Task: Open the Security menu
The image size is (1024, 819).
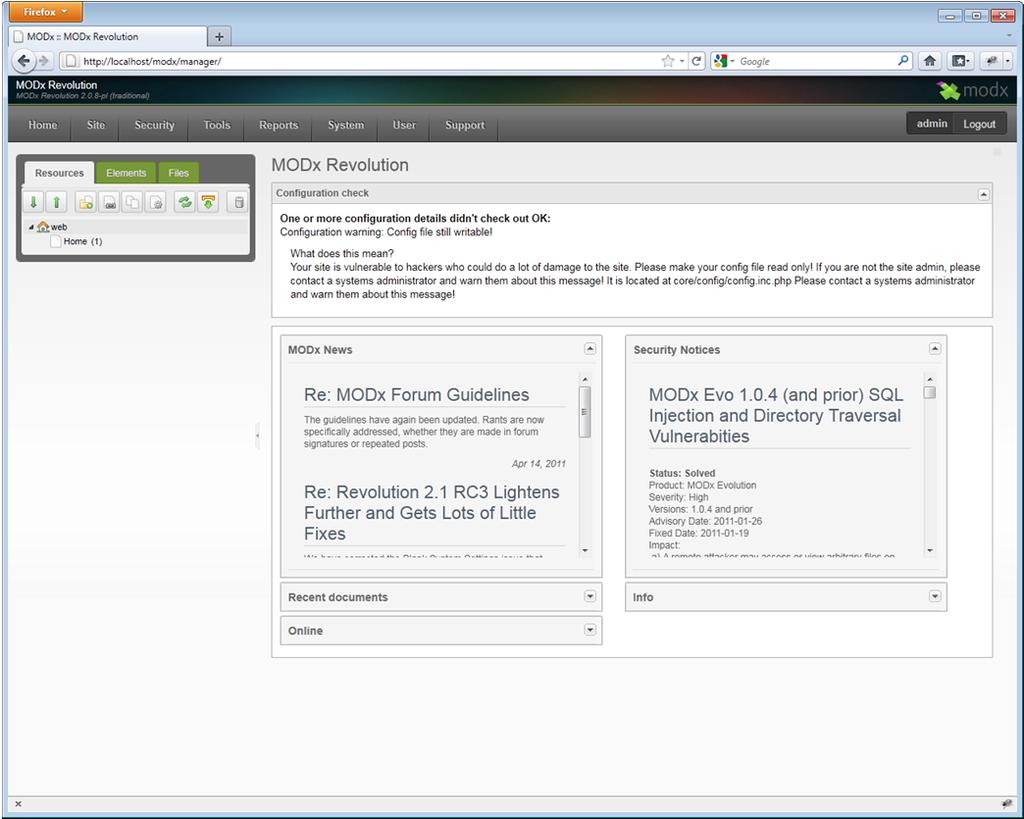Action: click(x=154, y=125)
